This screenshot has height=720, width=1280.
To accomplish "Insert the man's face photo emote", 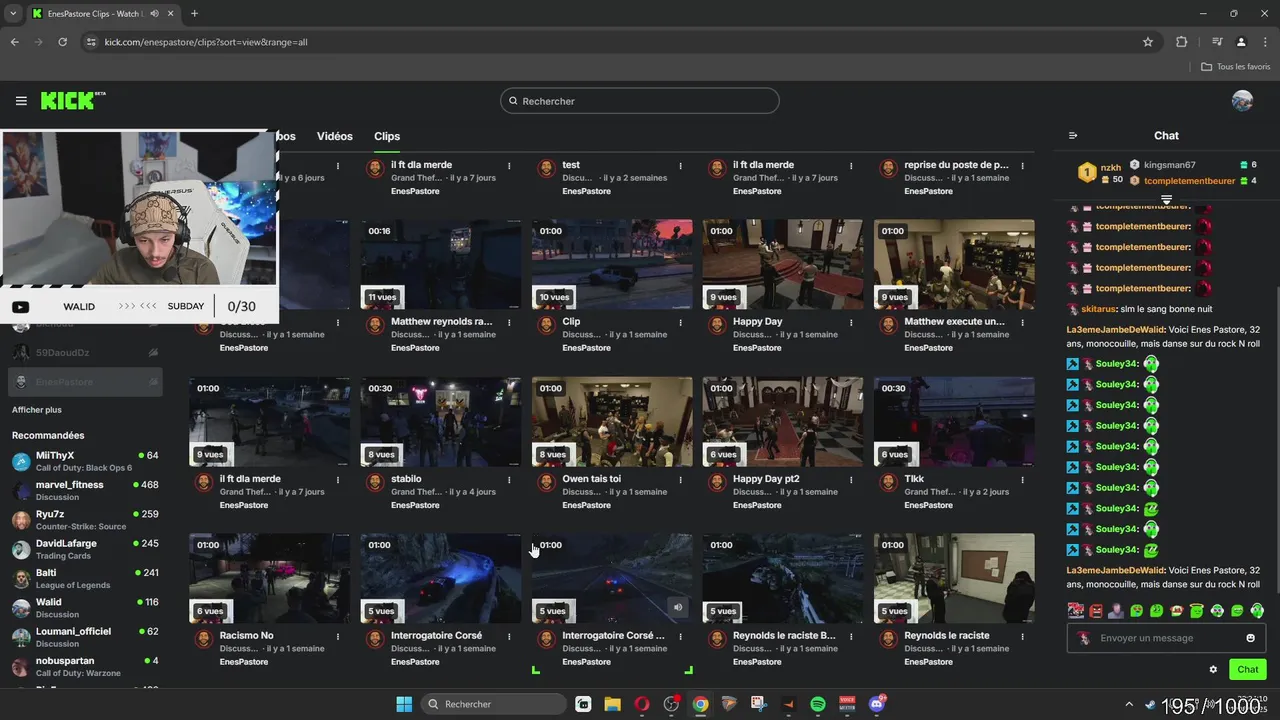I will tap(1115, 610).
